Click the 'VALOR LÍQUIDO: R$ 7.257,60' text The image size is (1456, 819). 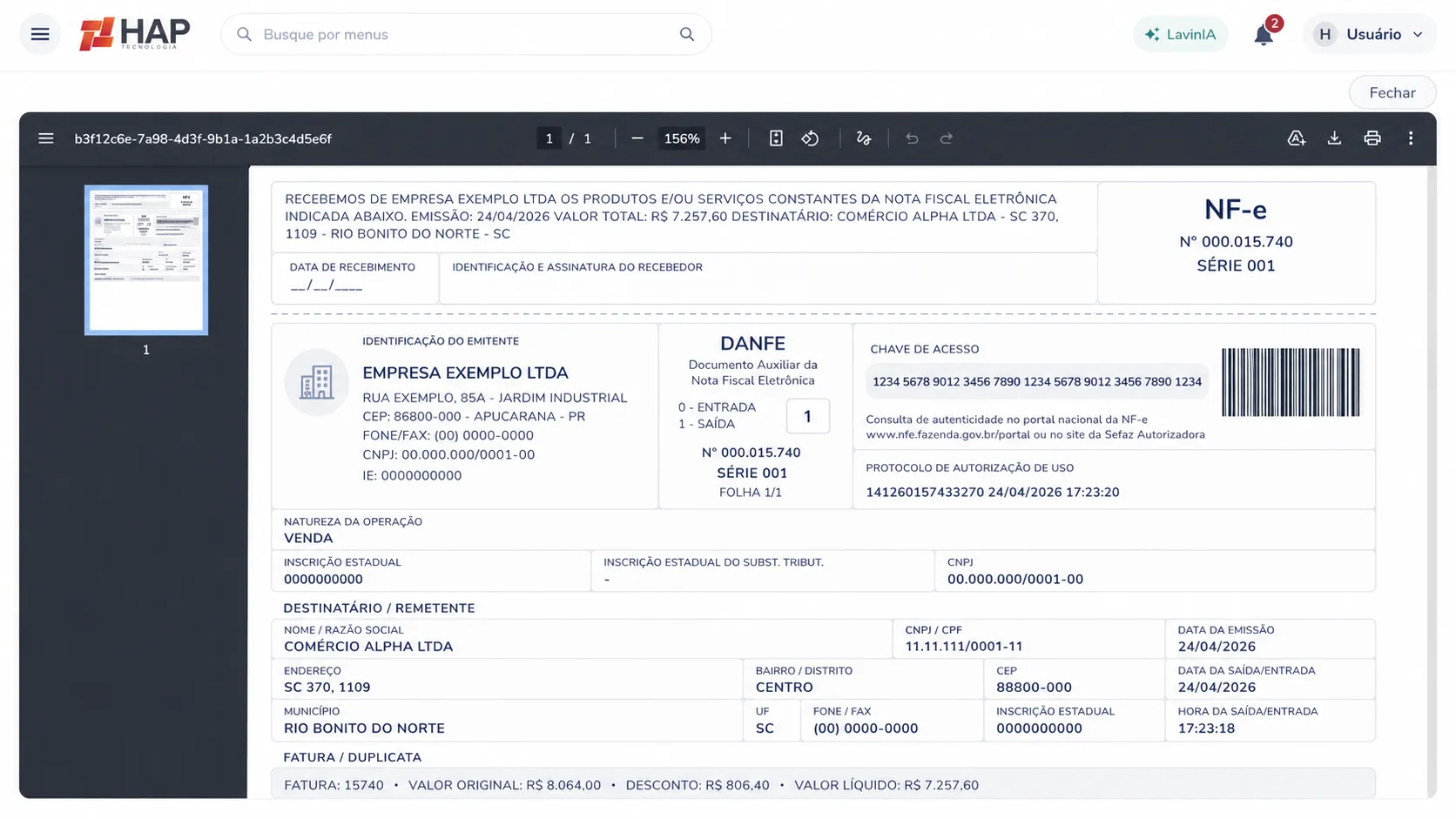[x=886, y=785]
